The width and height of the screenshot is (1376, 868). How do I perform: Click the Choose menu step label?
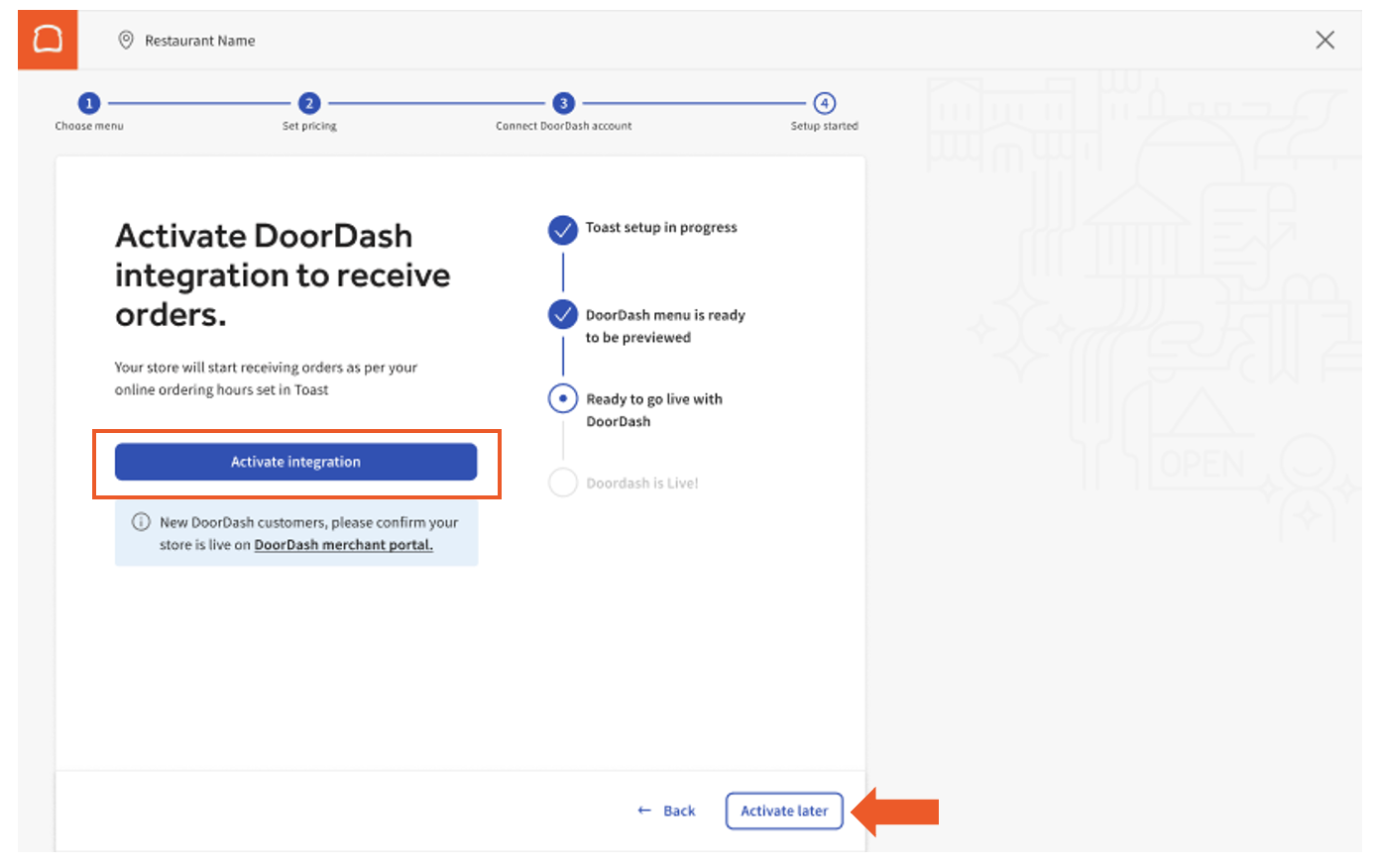(89, 126)
